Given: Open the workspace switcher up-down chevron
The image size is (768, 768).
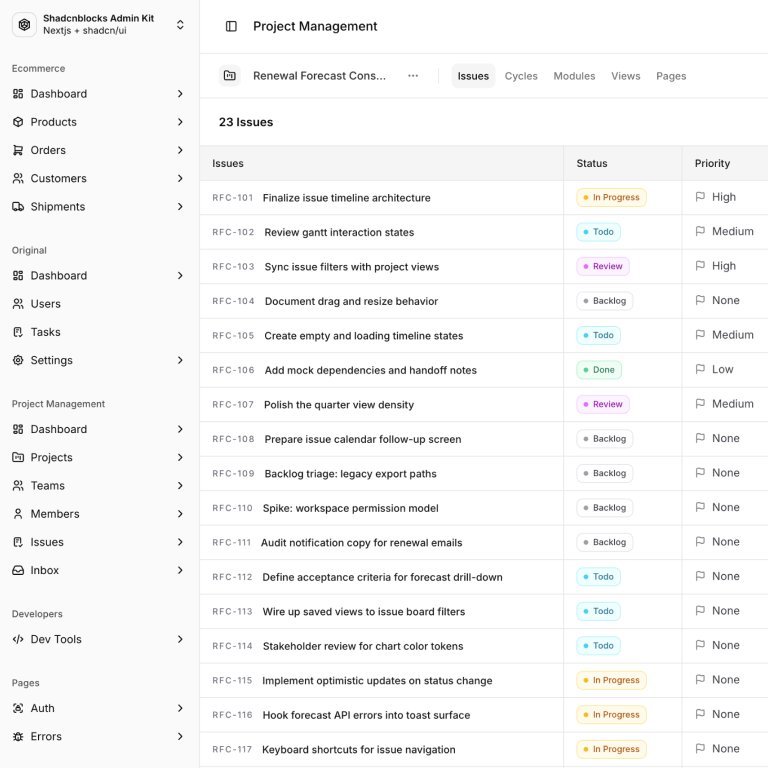Looking at the screenshot, I should tap(180, 24).
